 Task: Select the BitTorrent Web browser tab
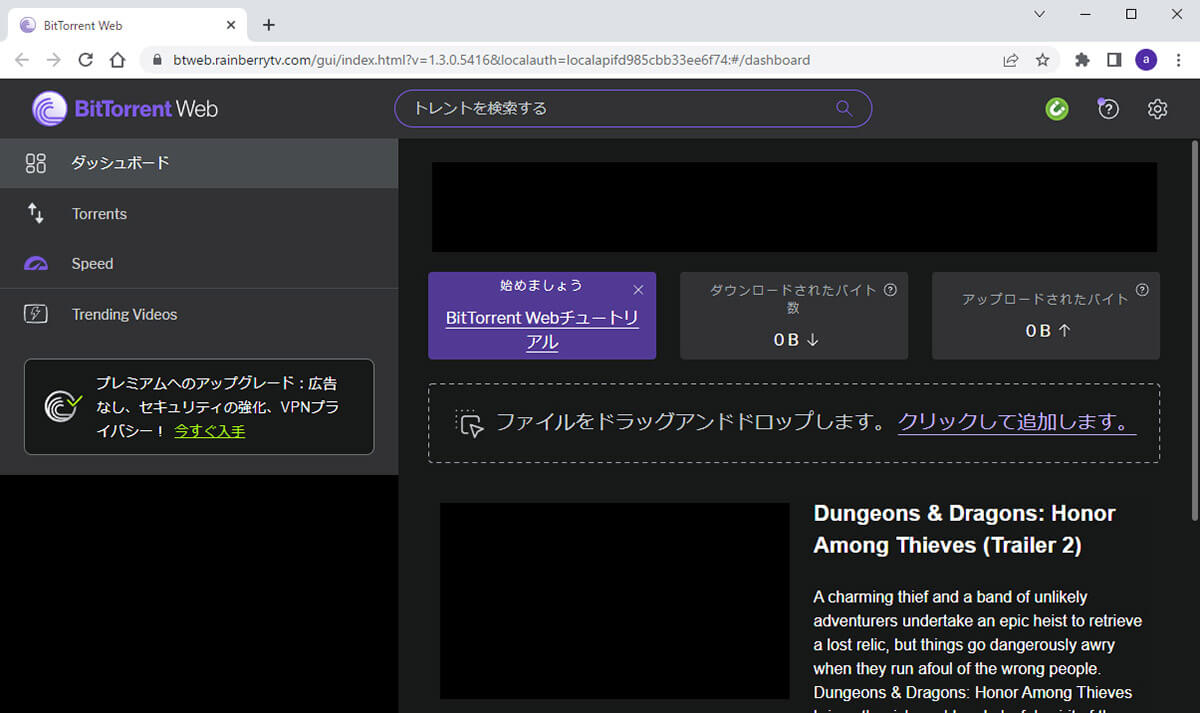128,25
